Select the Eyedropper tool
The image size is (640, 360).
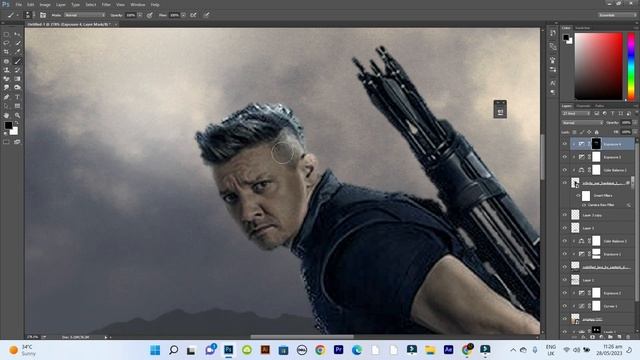click(x=18, y=52)
